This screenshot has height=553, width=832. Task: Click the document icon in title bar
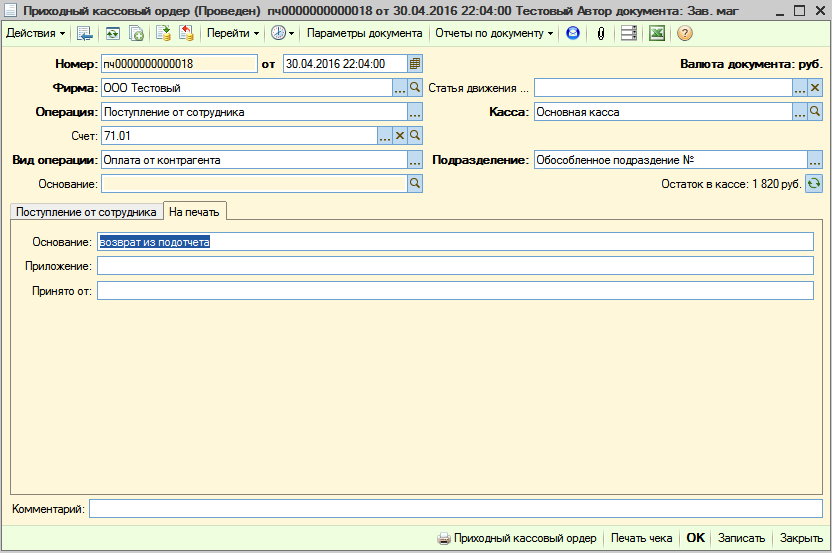pyautogui.click(x=11, y=11)
